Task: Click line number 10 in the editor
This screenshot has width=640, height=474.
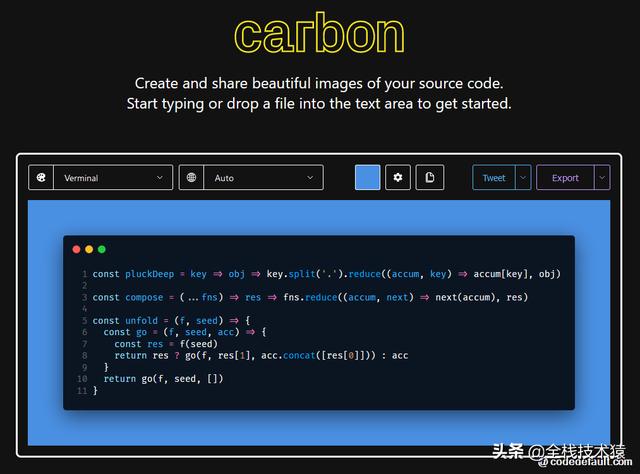Action: click(x=82, y=379)
